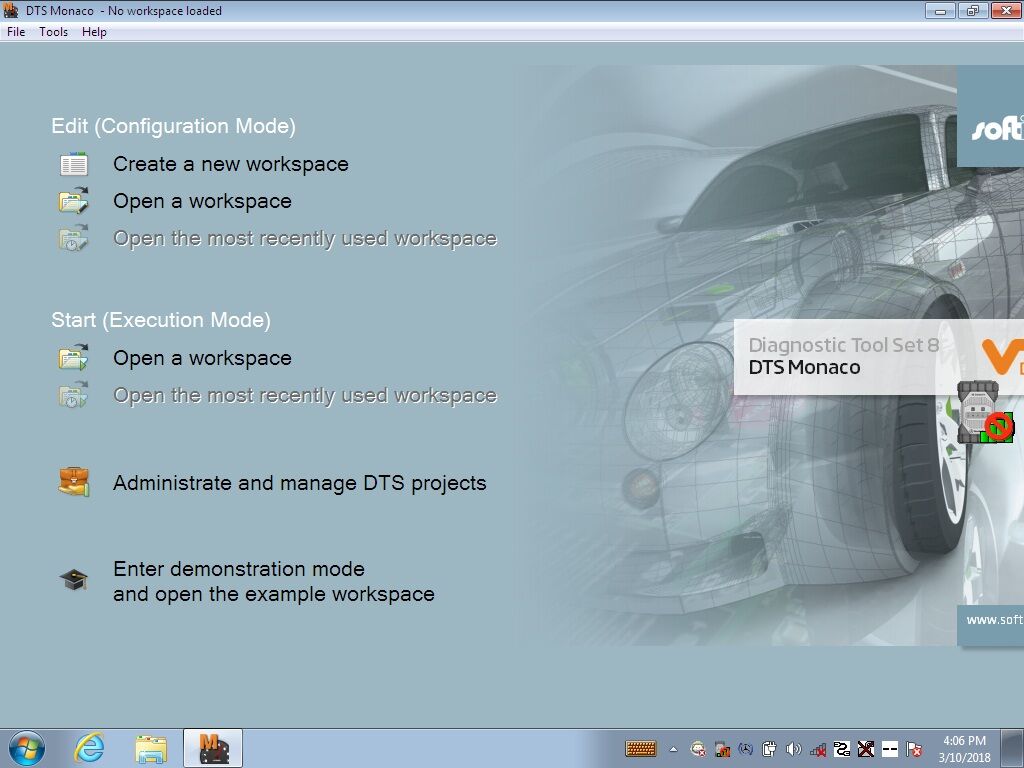The image size is (1024, 768).
Task: Open the Help menu
Action: click(x=94, y=32)
